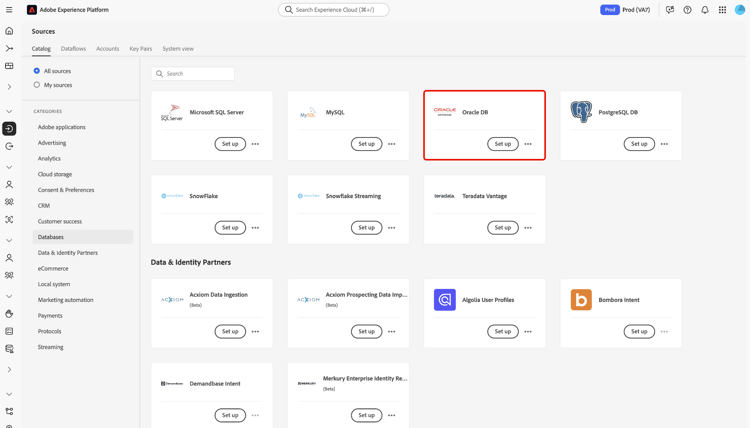Click Set up on Merkury Enterprise Identity card
The height and width of the screenshot is (428, 750).
[366, 415]
